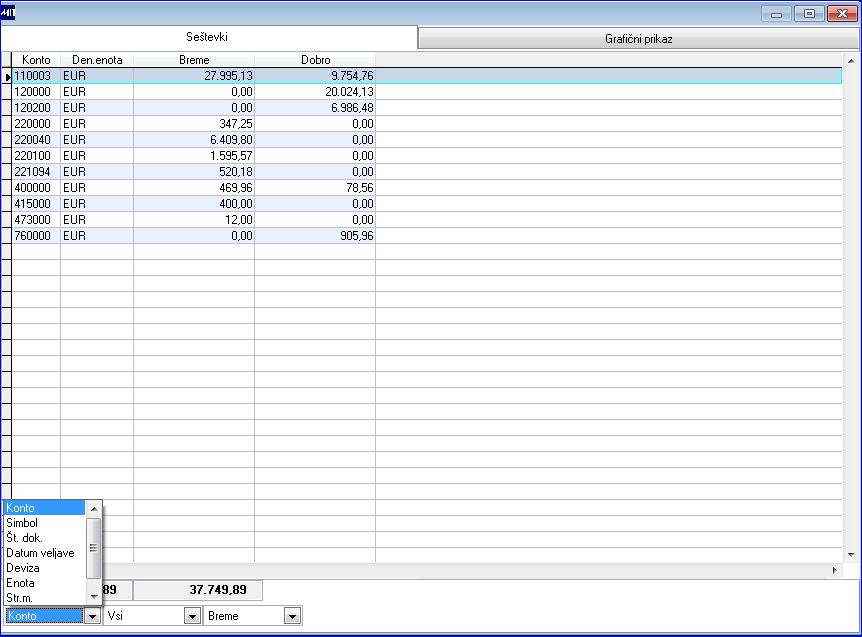Click the app icon in the title bar
The image size is (862, 637).
coord(8,12)
